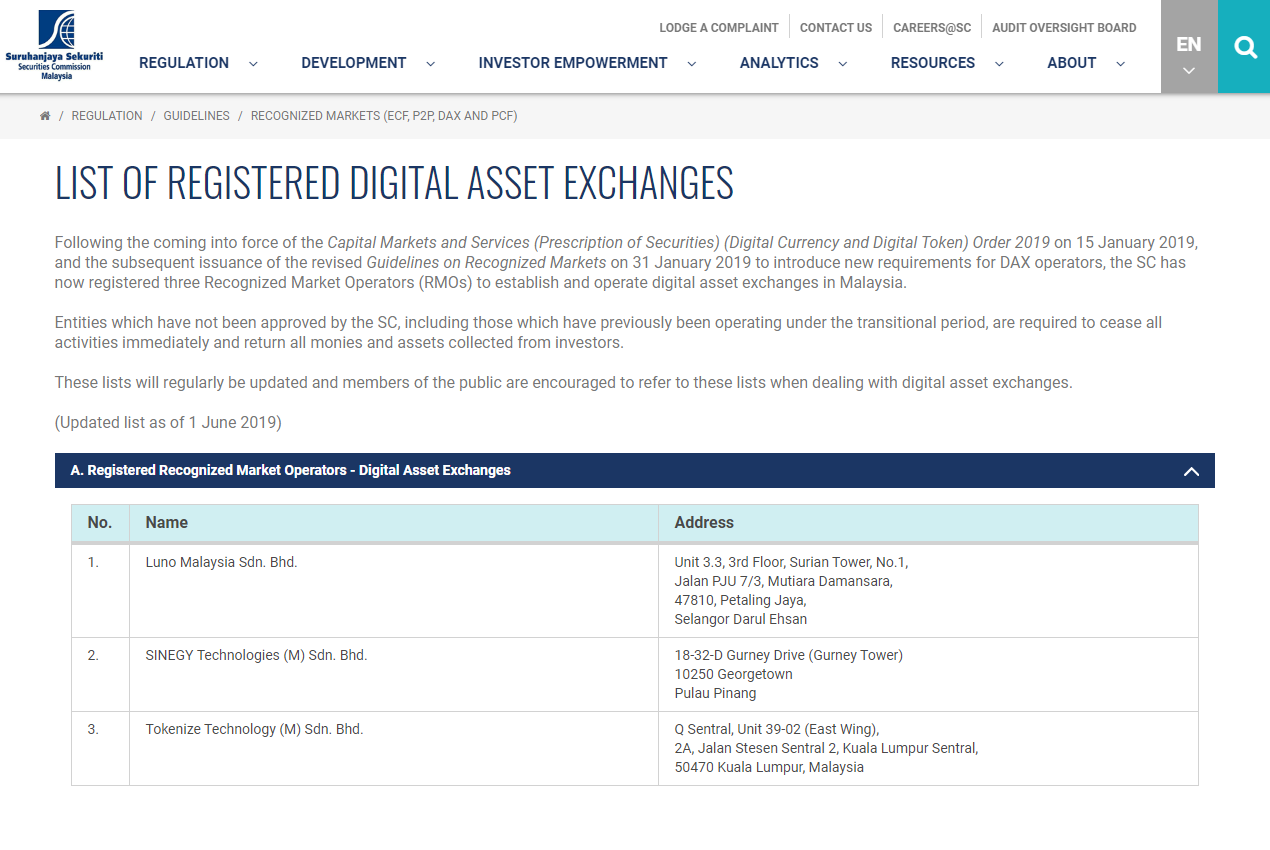Image resolution: width=1270 pixels, height=850 pixels.
Task: Collapse the Registered Recognized Market Operators section
Action: click(1191, 471)
